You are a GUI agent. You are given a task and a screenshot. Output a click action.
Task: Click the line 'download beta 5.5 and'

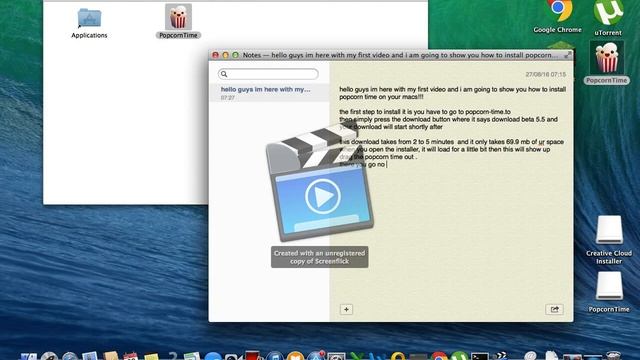pos(448,119)
